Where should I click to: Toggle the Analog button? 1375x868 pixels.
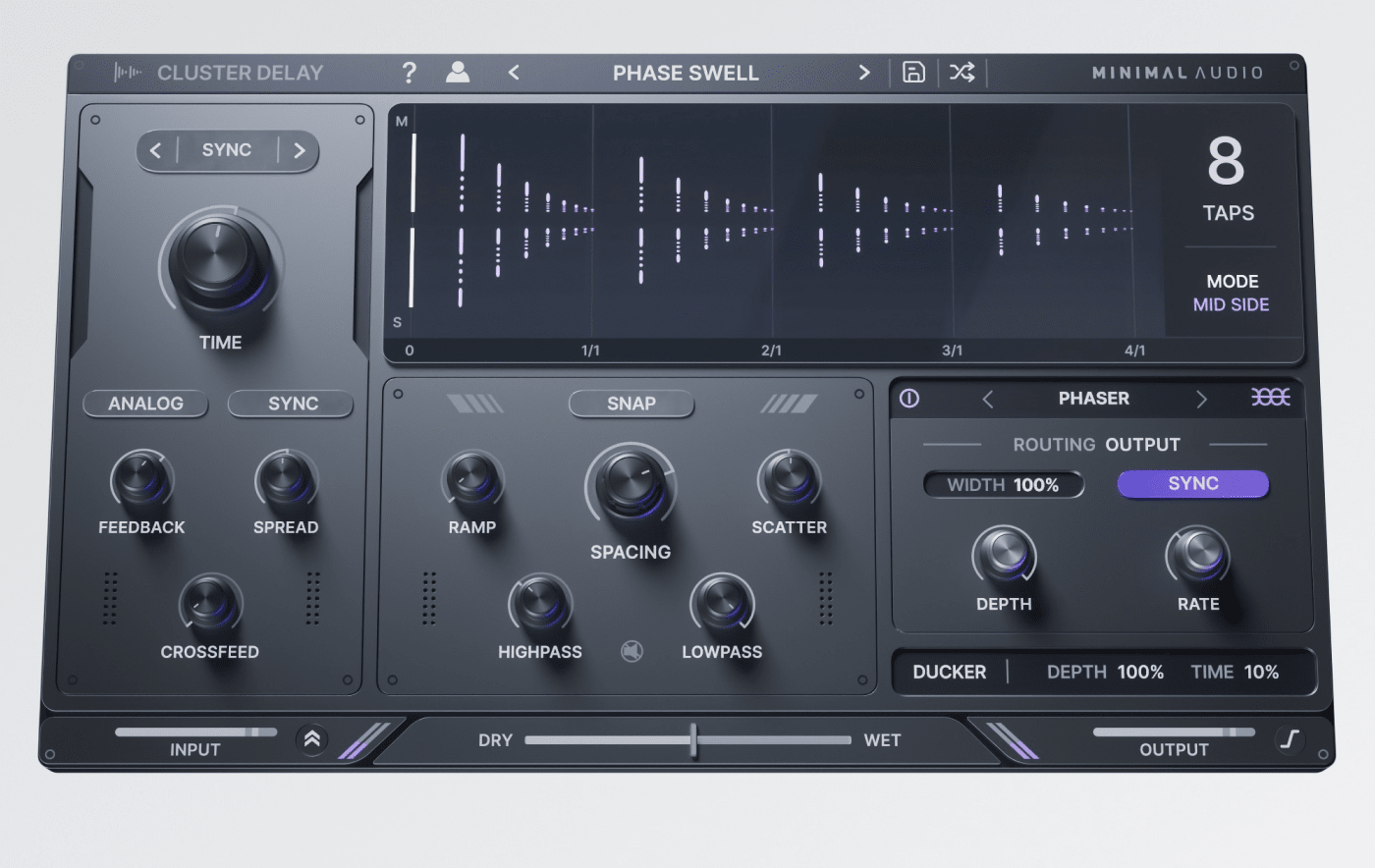tap(145, 404)
